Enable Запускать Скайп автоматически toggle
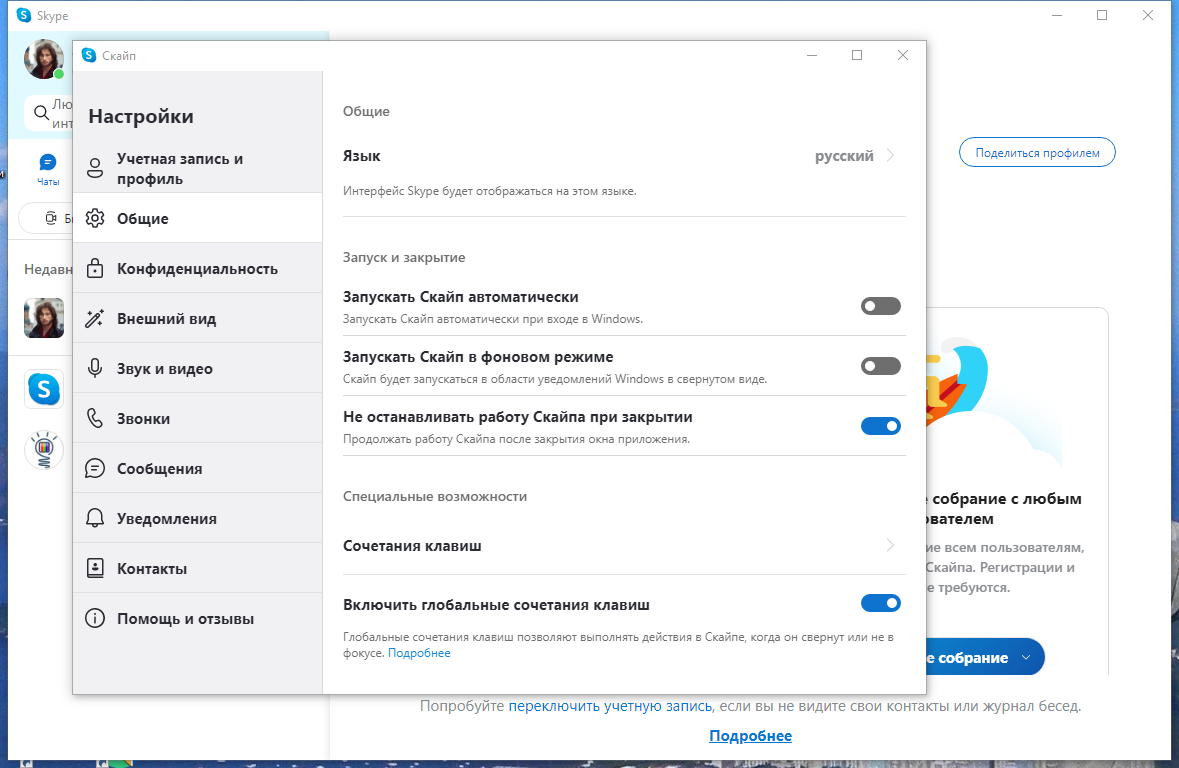1179x768 pixels. (x=880, y=306)
